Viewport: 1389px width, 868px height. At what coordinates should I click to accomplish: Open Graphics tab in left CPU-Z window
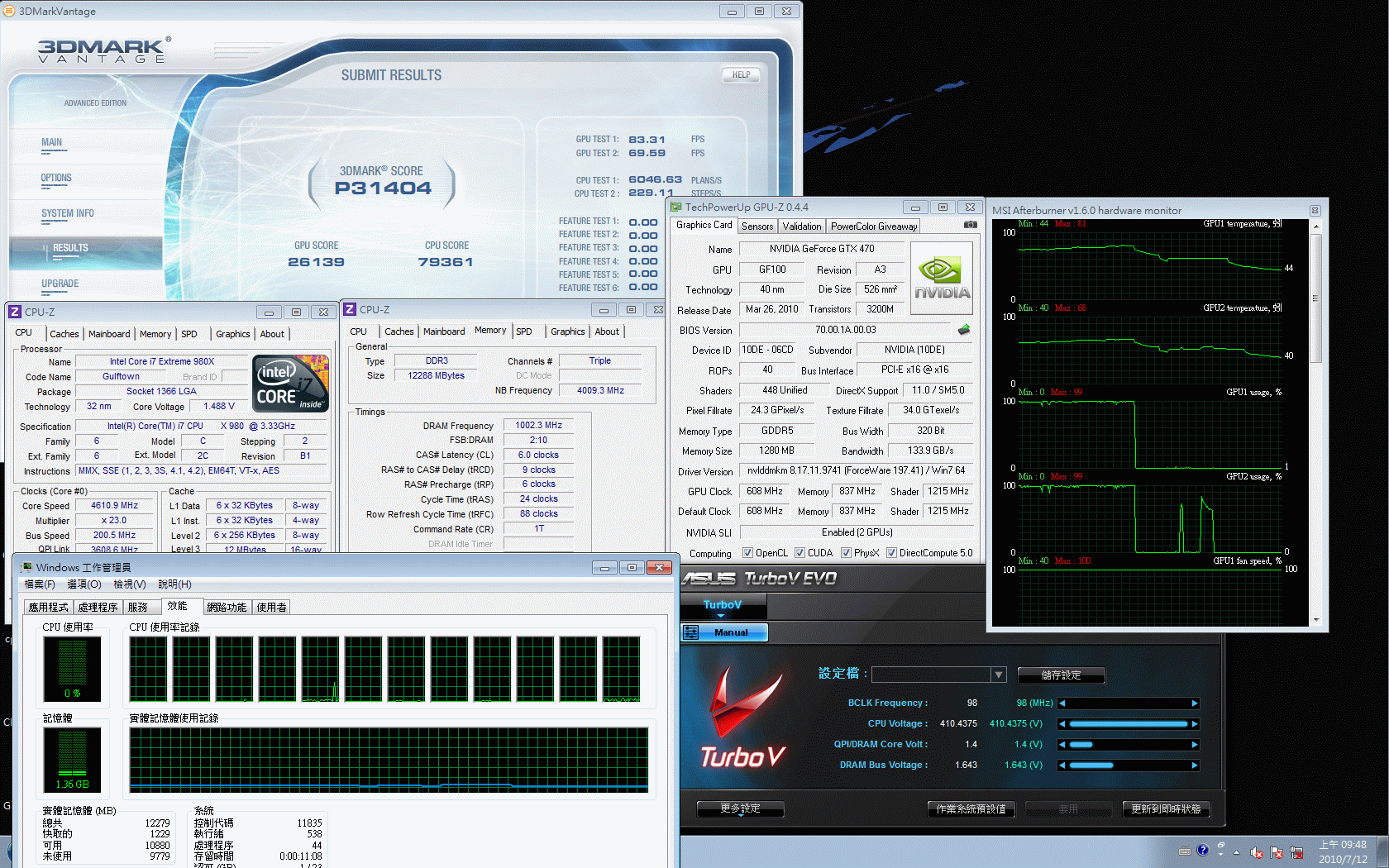point(233,334)
